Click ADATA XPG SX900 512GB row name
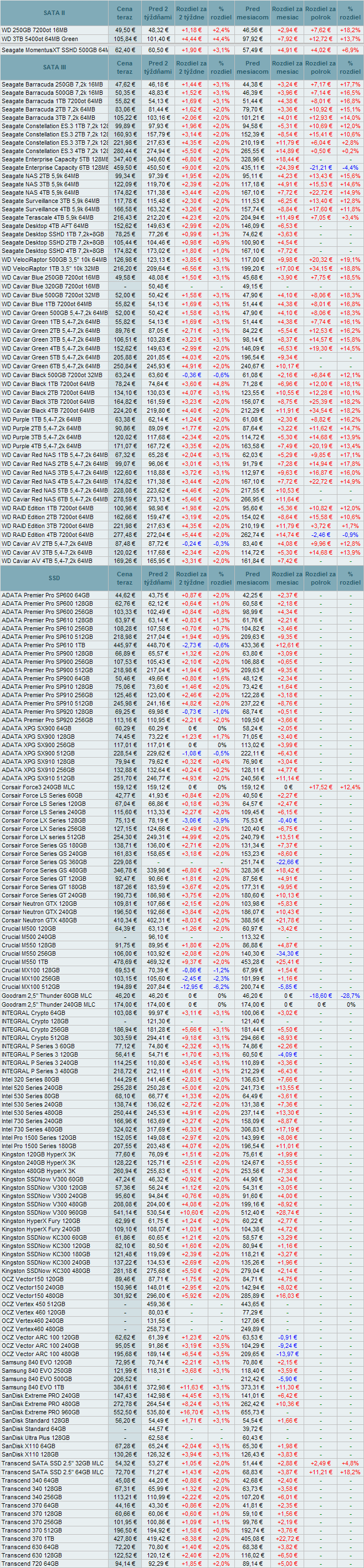 pyautogui.click(x=38, y=754)
